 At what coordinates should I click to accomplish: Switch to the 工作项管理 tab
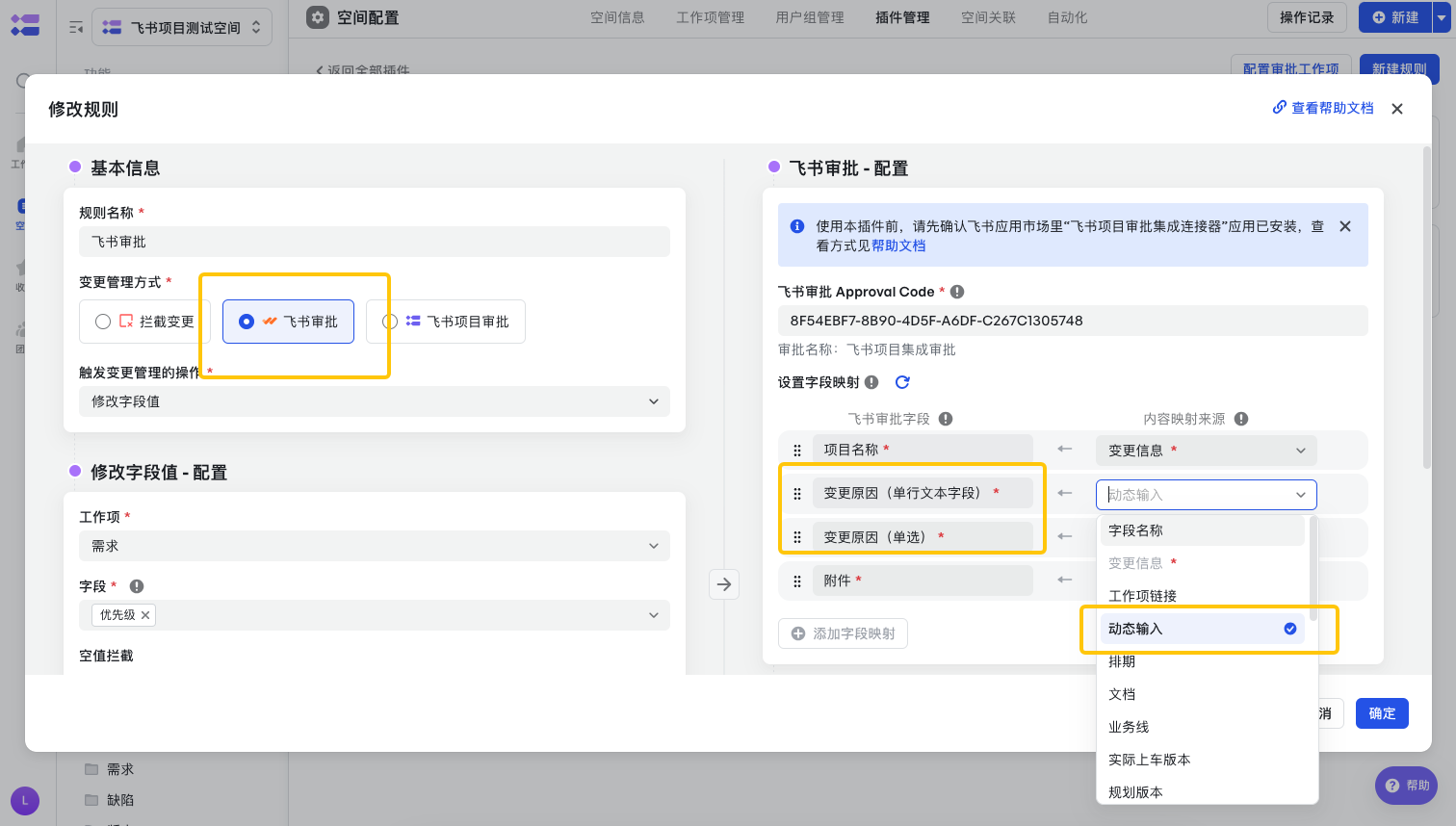[711, 17]
